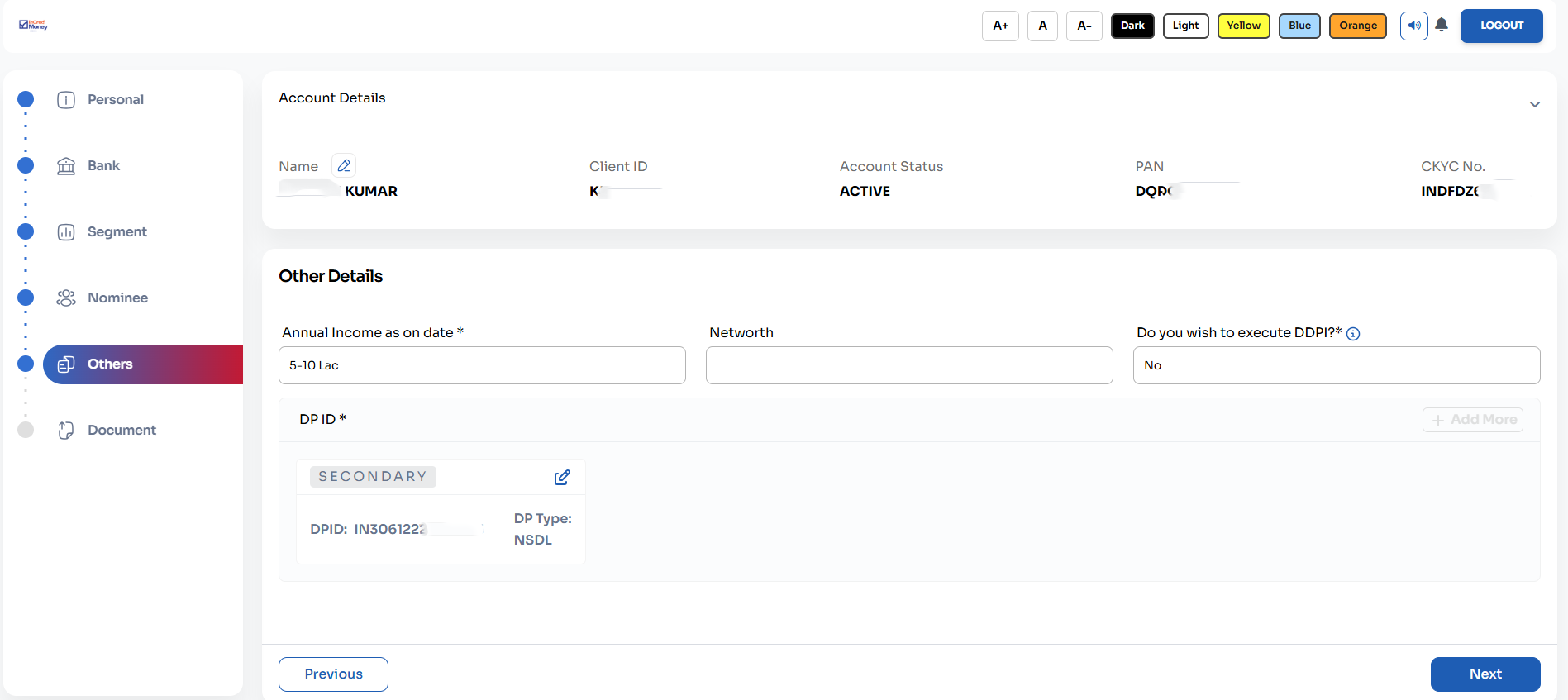Click the Bank step progress dot

click(26, 165)
